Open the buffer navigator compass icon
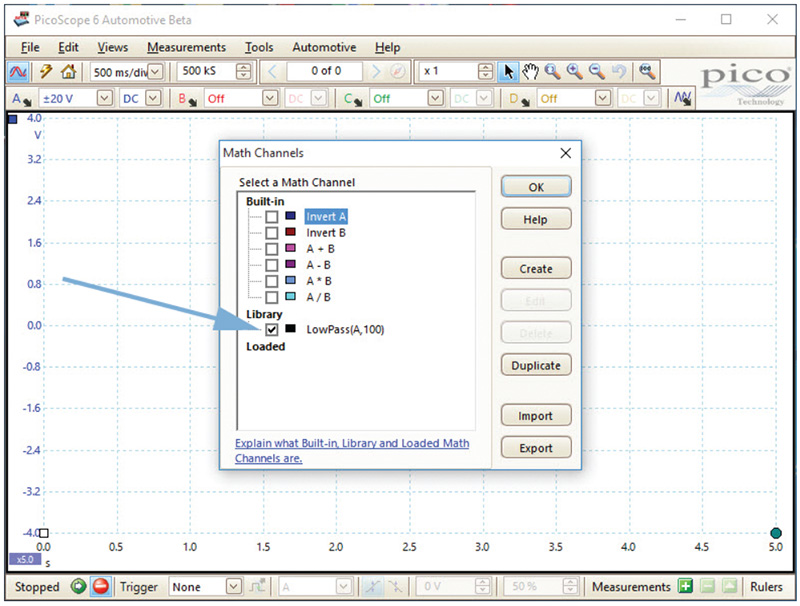800x606 pixels. 397,71
